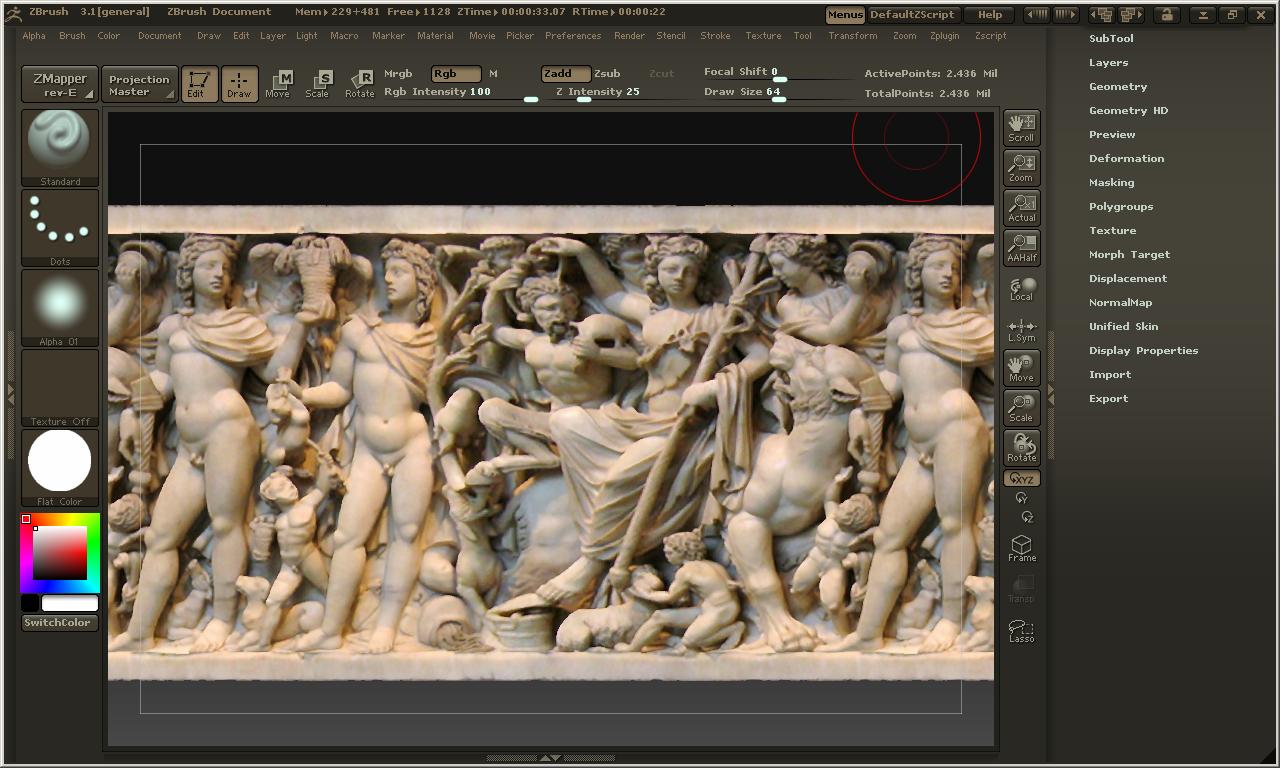The width and height of the screenshot is (1280, 768).
Task: Open the Tool menu
Action: pos(803,36)
